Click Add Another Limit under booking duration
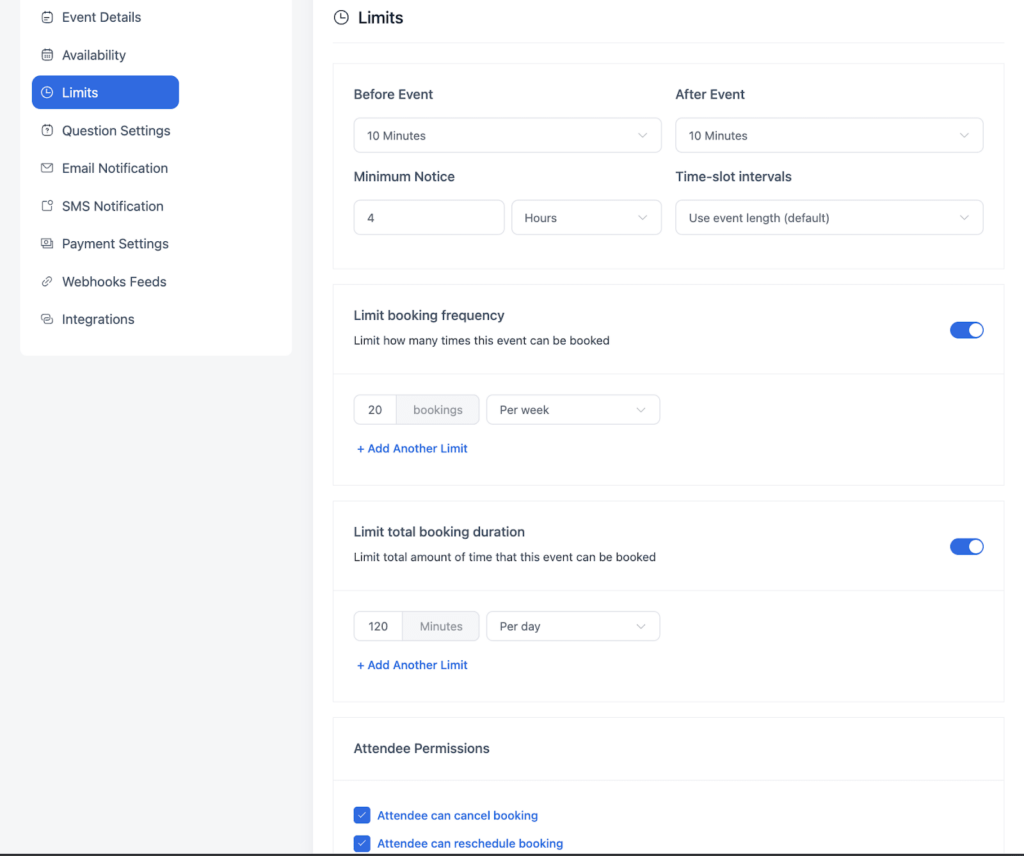This screenshot has height=856, width=1024. click(411, 664)
